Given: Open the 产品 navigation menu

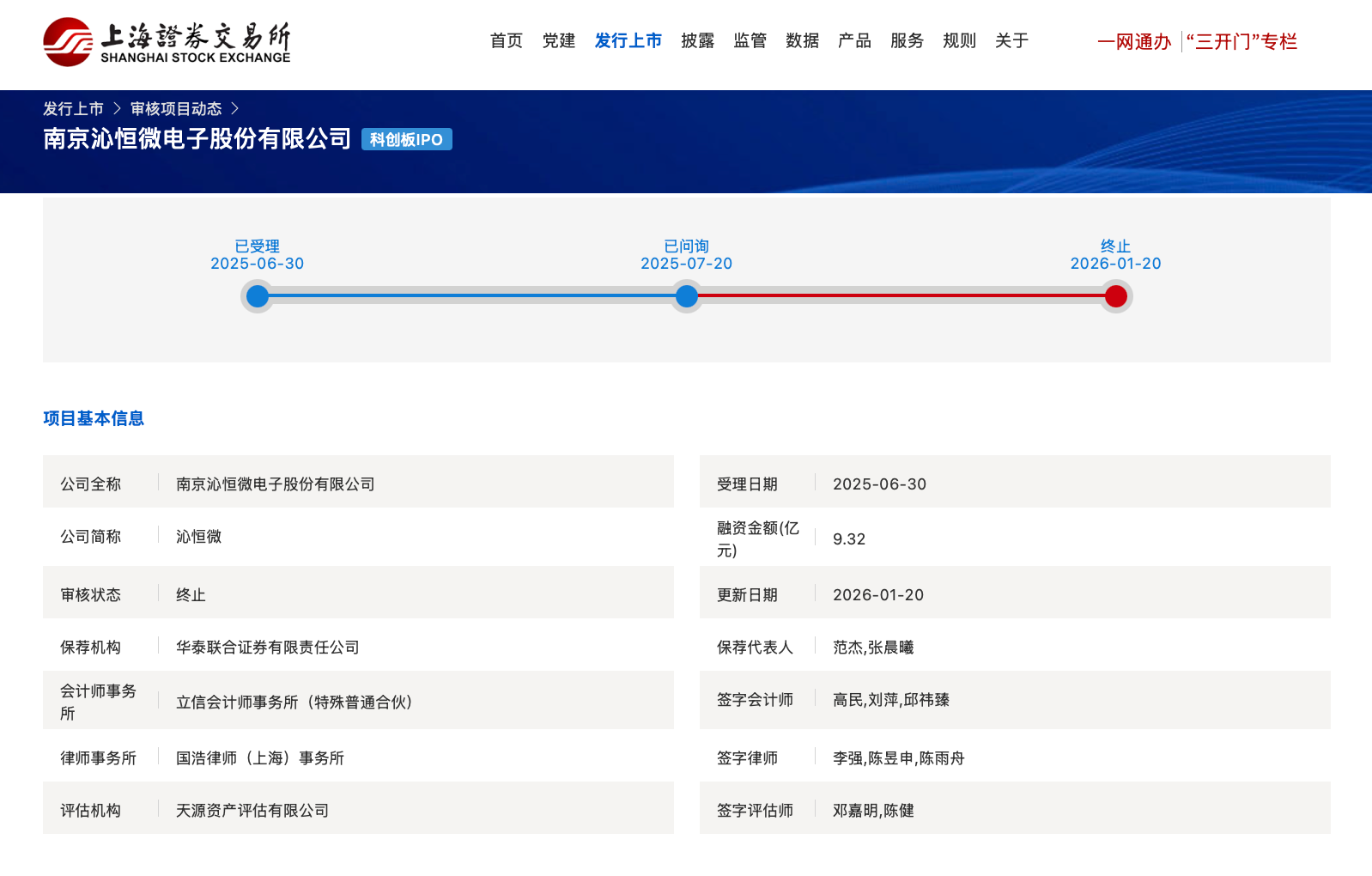Looking at the screenshot, I should 855,40.
